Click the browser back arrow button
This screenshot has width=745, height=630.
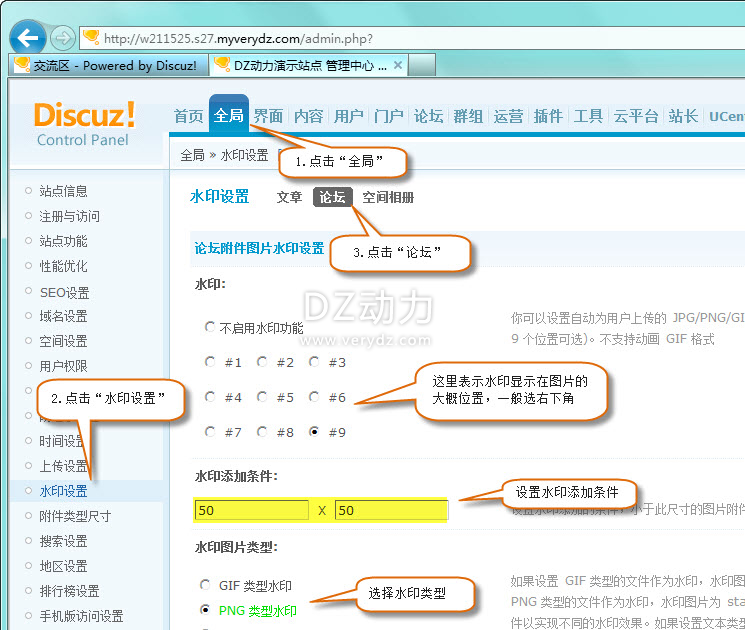(28, 38)
